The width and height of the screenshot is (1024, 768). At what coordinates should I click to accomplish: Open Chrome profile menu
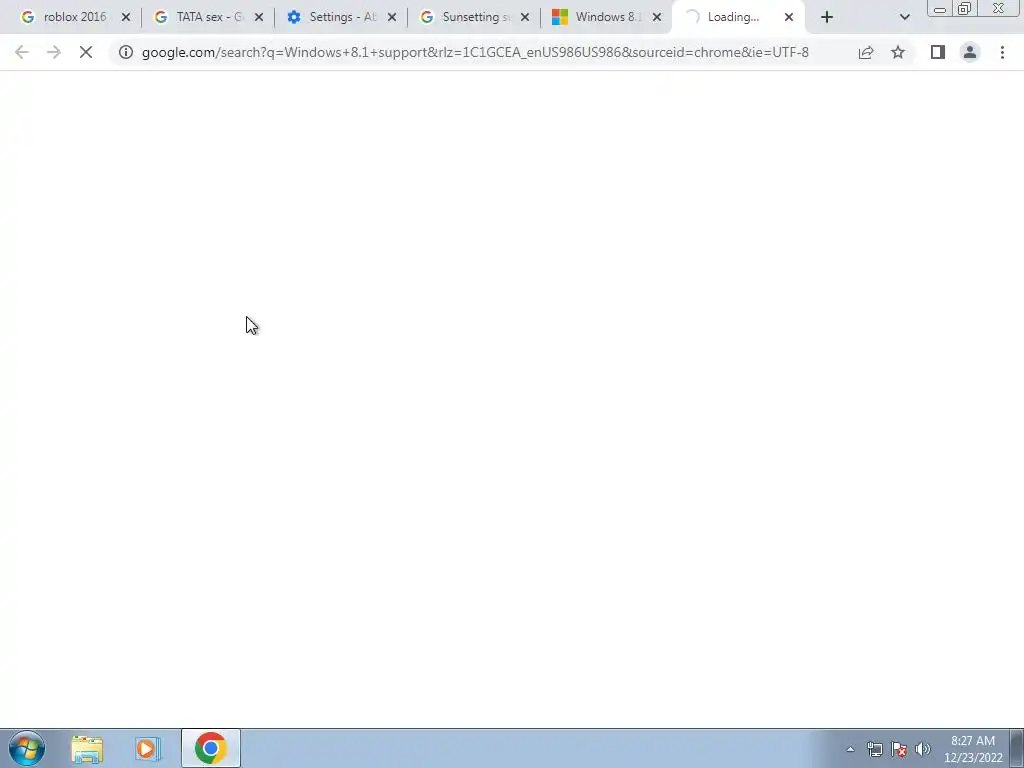970,52
